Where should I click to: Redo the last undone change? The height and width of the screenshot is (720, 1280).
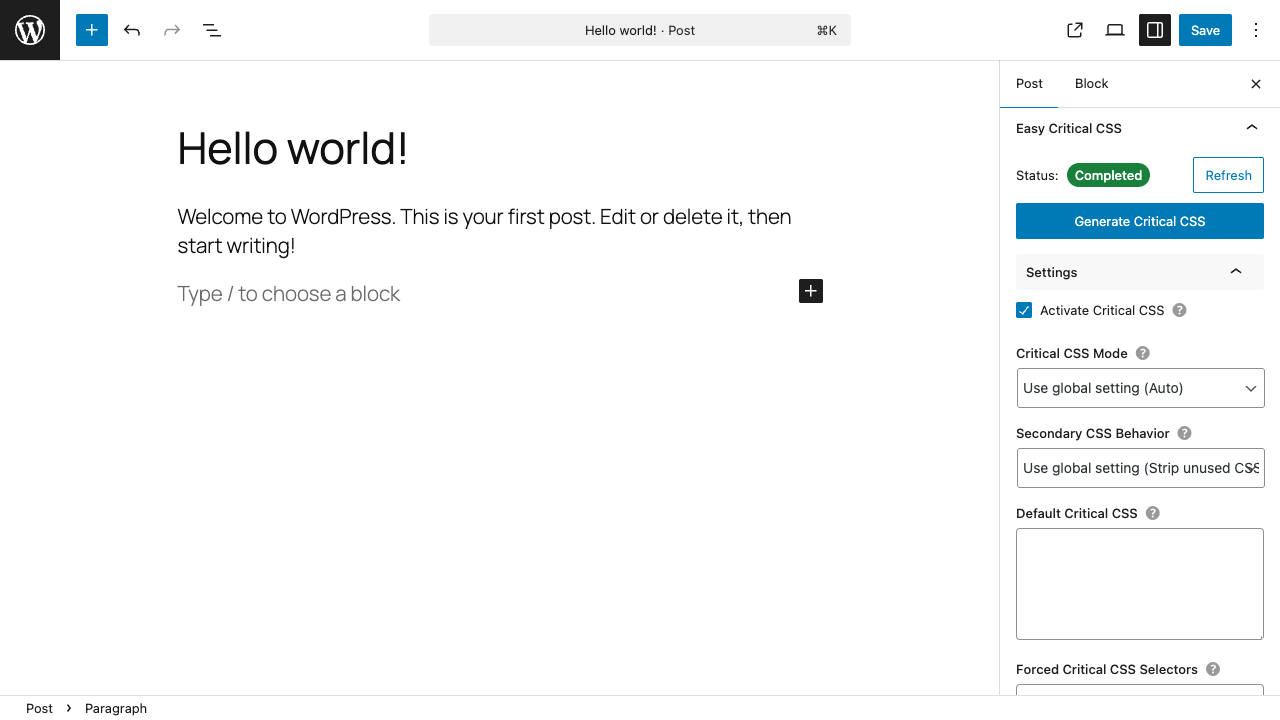click(171, 30)
